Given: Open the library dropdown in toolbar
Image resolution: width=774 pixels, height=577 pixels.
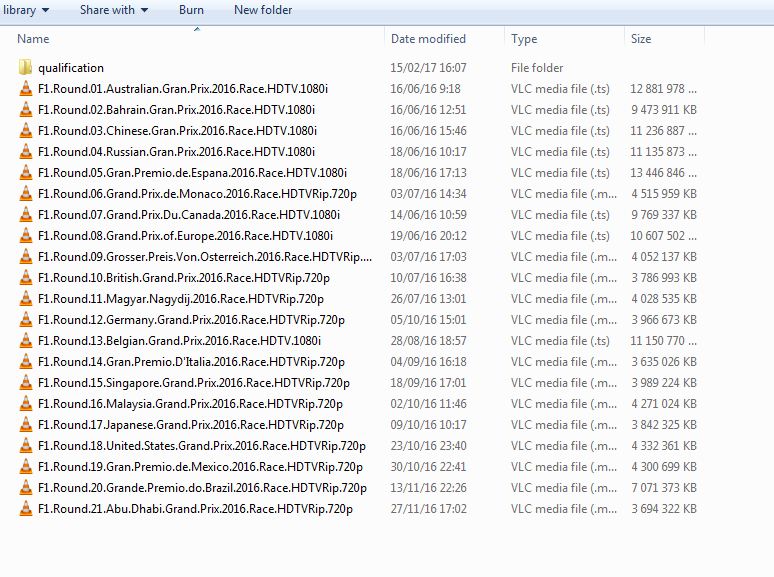Looking at the screenshot, I should pos(26,10).
